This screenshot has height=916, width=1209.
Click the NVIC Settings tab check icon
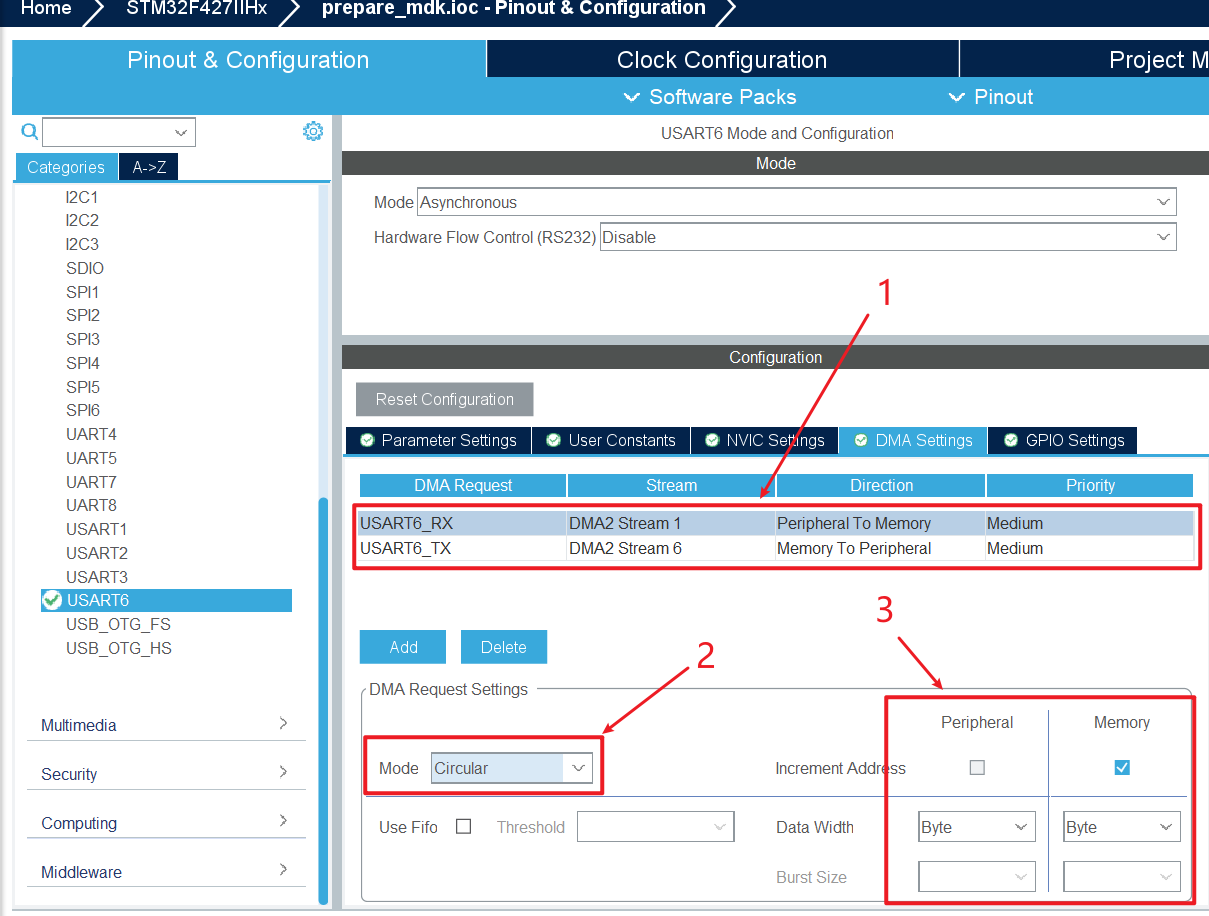click(x=712, y=440)
